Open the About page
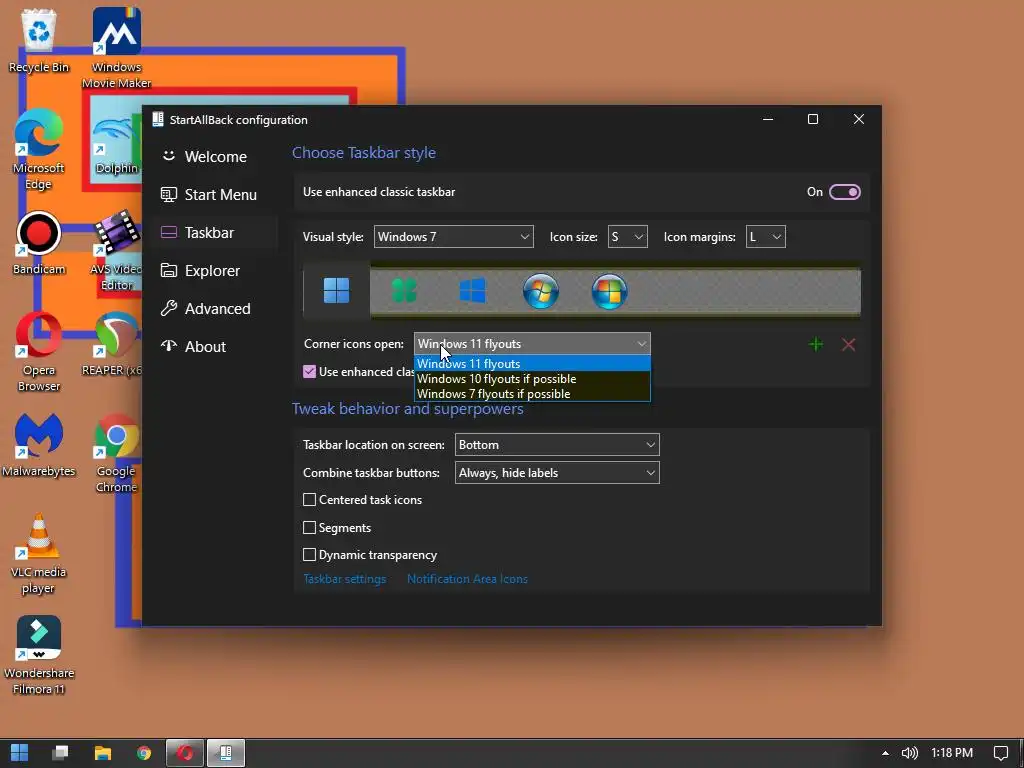Viewport: 1024px width, 768px height. click(193, 346)
